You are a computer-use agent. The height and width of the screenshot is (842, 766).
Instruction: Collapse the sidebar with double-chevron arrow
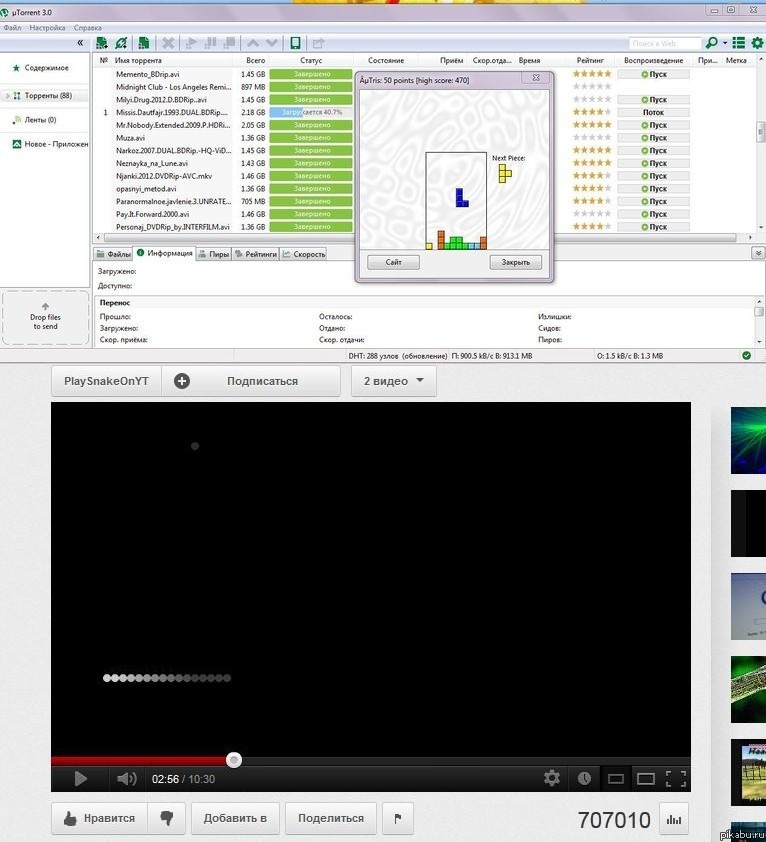pos(80,43)
